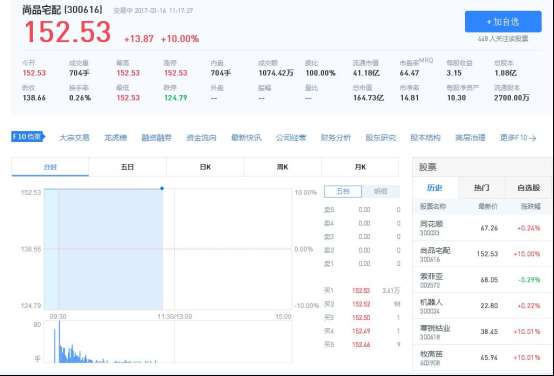Screen dimensions: 554x376
Task: Open the 大宗交易 link
Action: coord(74,137)
